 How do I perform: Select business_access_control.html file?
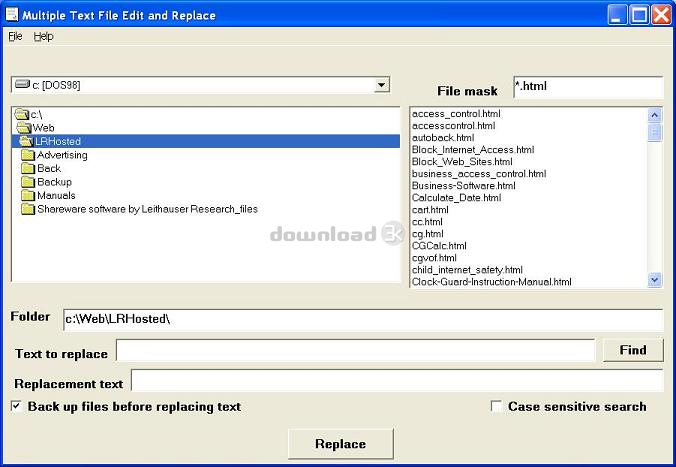(x=479, y=174)
